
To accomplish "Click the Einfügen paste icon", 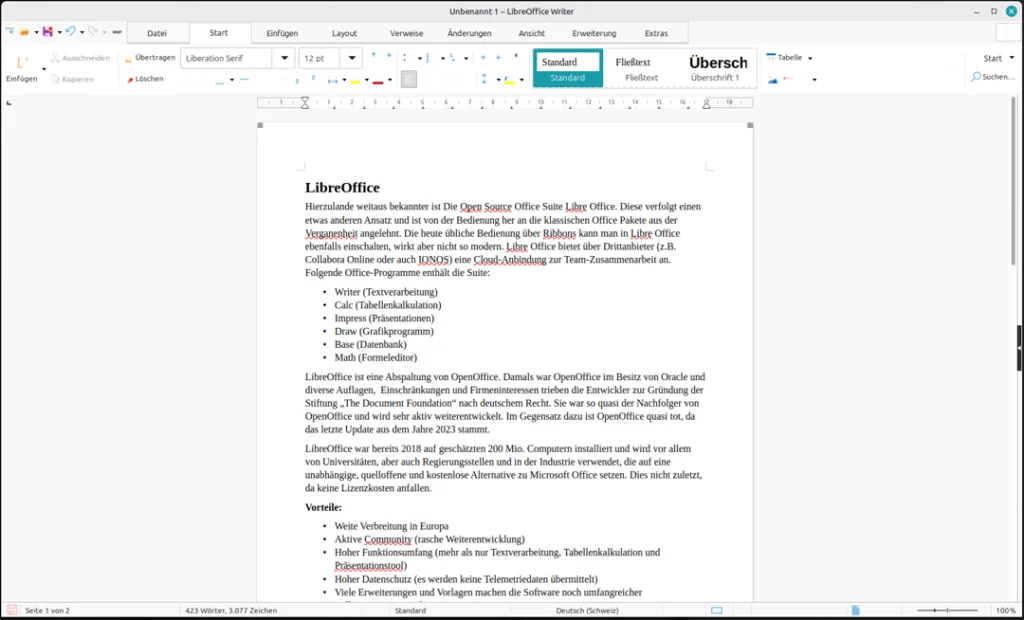I will click(22, 63).
